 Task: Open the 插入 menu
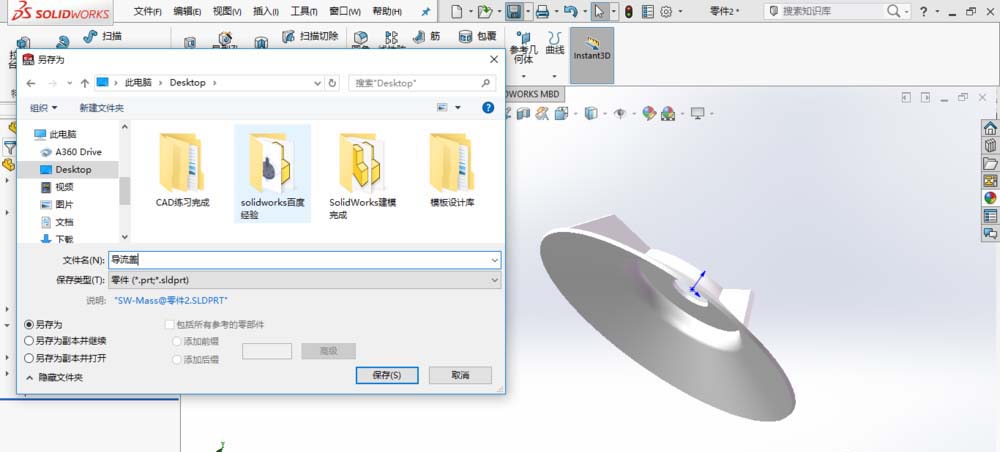[x=267, y=12]
